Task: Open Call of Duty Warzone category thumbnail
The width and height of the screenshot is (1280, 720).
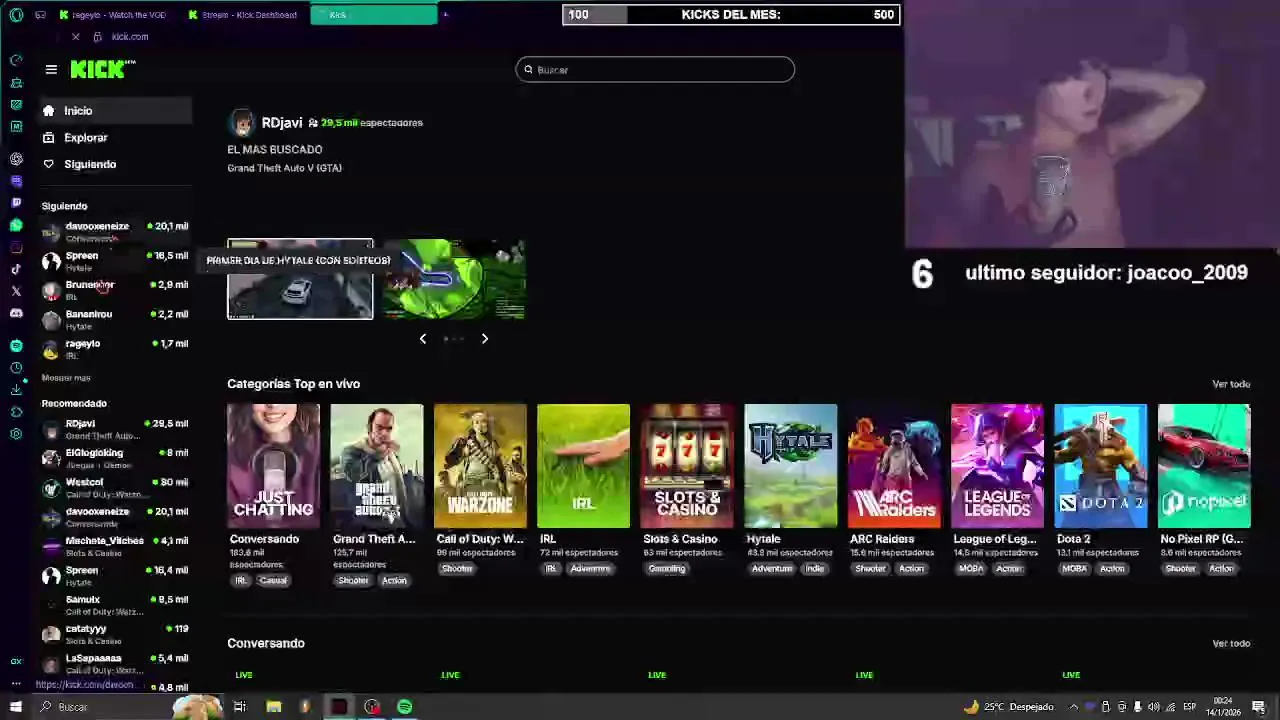Action: coord(480,466)
